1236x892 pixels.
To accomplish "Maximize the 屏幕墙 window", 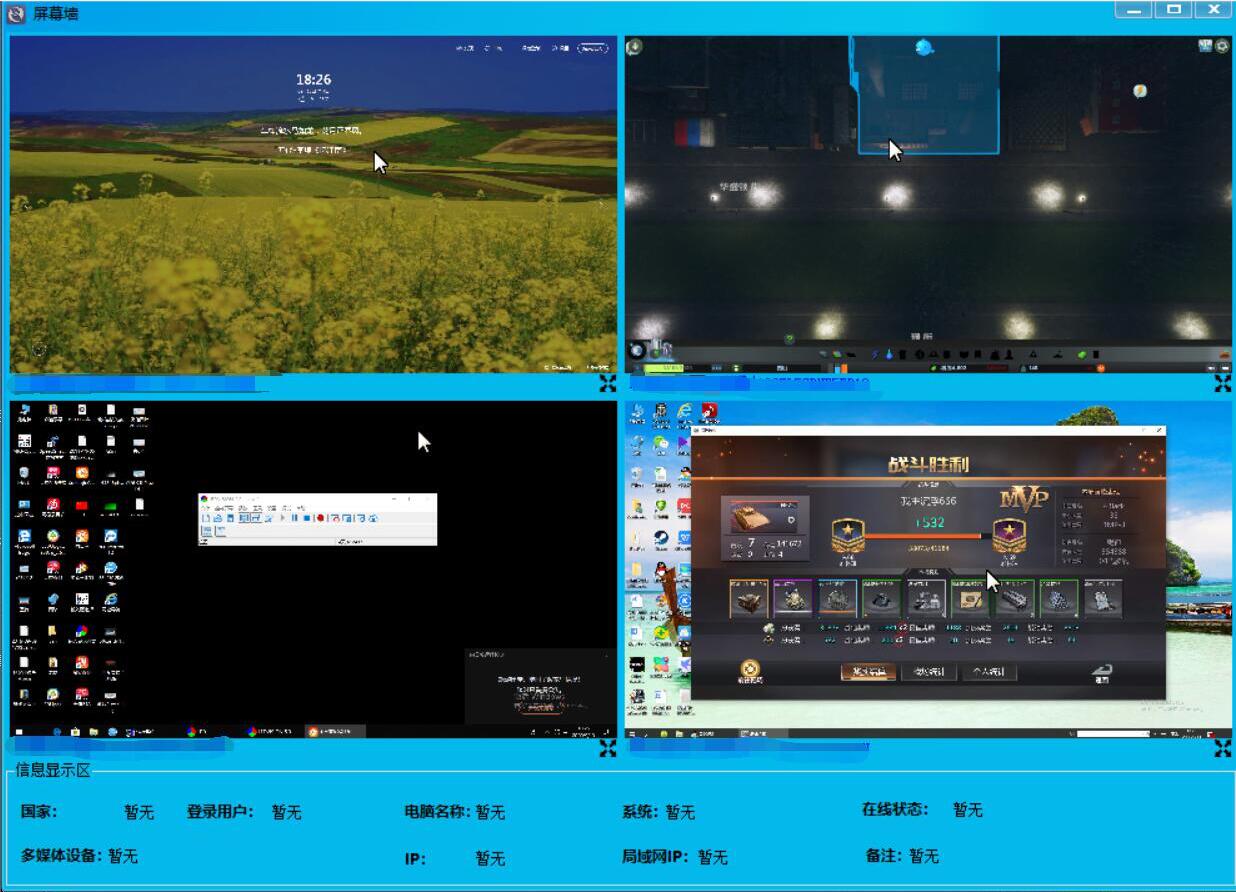I will (x=1173, y=10).
